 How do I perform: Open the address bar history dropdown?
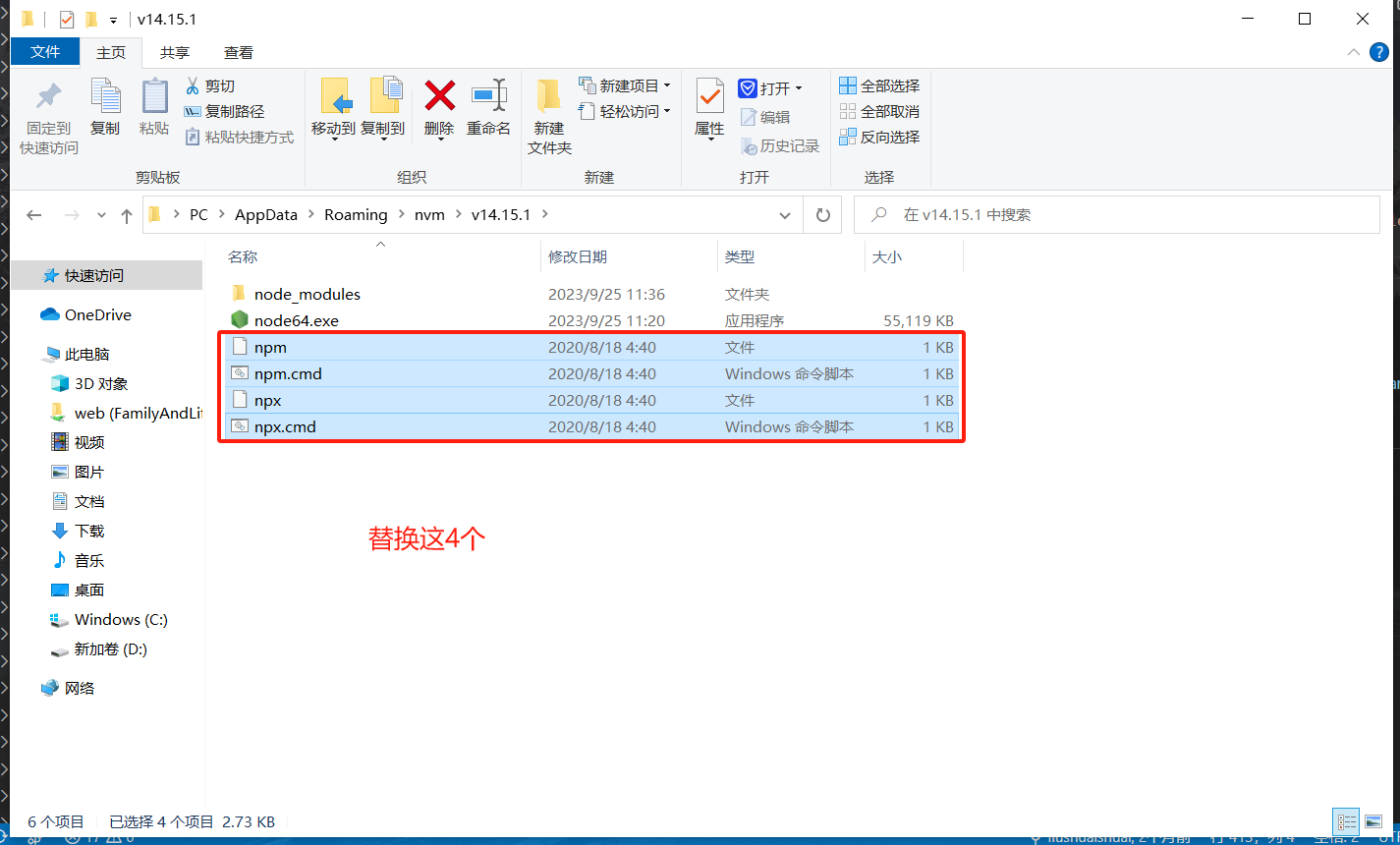pos(784,215)
